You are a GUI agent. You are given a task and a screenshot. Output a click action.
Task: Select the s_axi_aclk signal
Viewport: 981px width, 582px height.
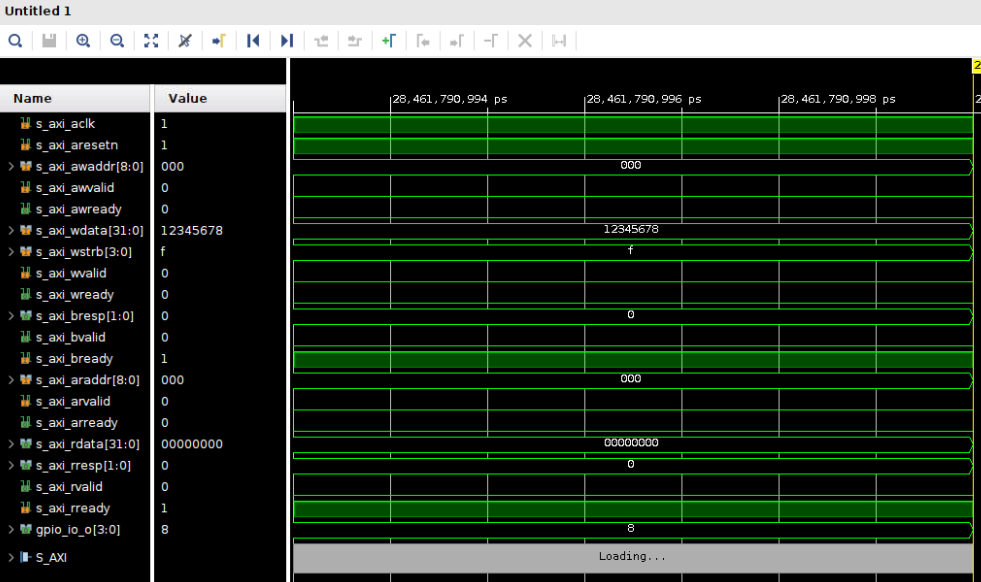point(65,124)
